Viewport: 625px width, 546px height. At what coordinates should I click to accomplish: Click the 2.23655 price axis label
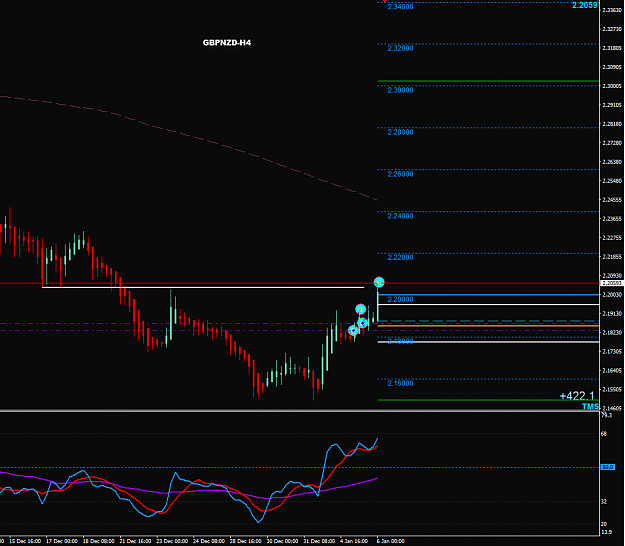pyautogui.click(x=612, y=218)
